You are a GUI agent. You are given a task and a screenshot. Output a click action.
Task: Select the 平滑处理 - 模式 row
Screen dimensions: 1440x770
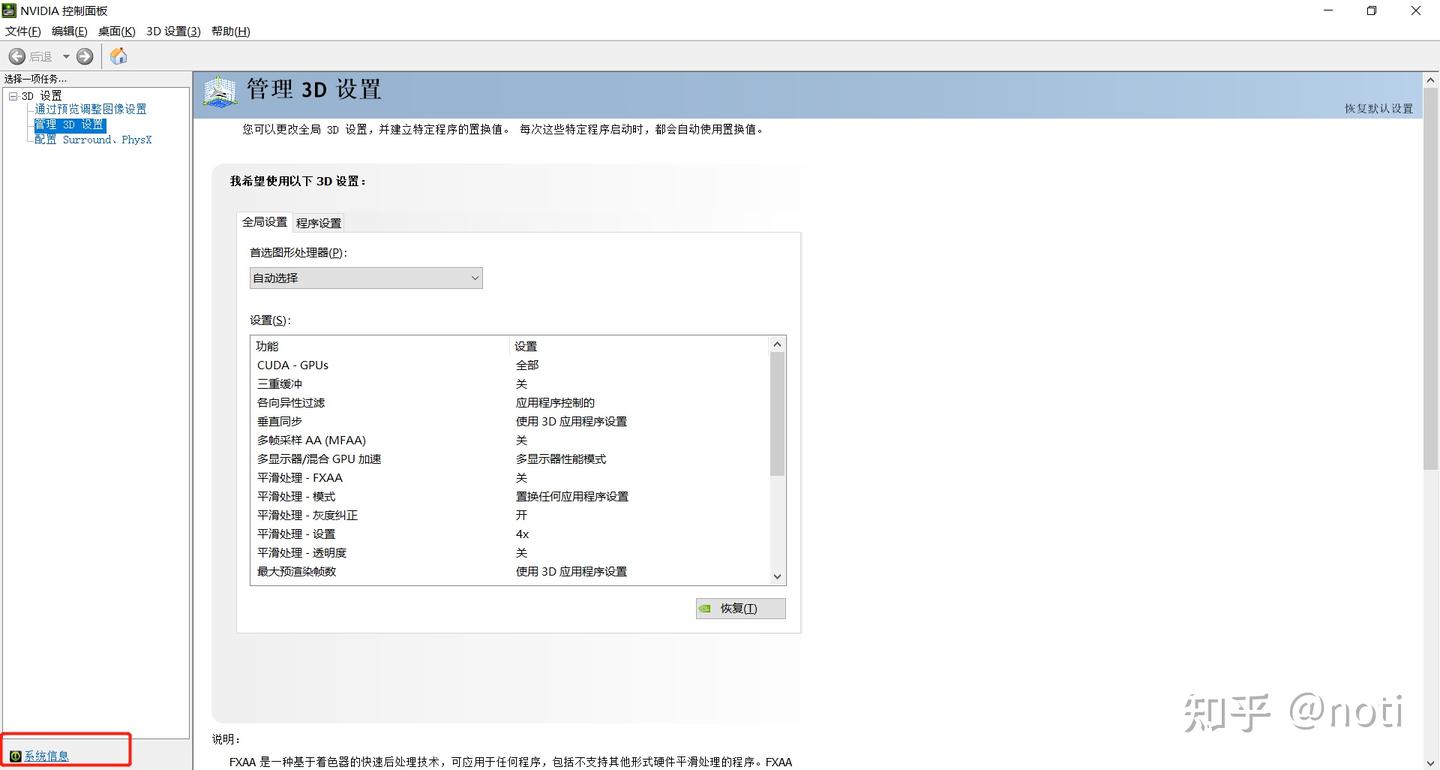[x=510, y=496]
